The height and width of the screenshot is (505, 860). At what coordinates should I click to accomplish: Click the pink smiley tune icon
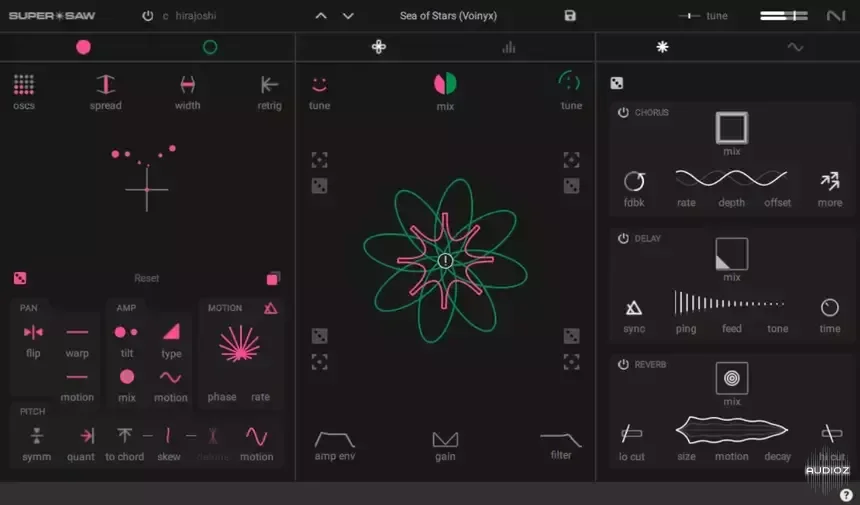pyautogui.click(x=319, y=84)
